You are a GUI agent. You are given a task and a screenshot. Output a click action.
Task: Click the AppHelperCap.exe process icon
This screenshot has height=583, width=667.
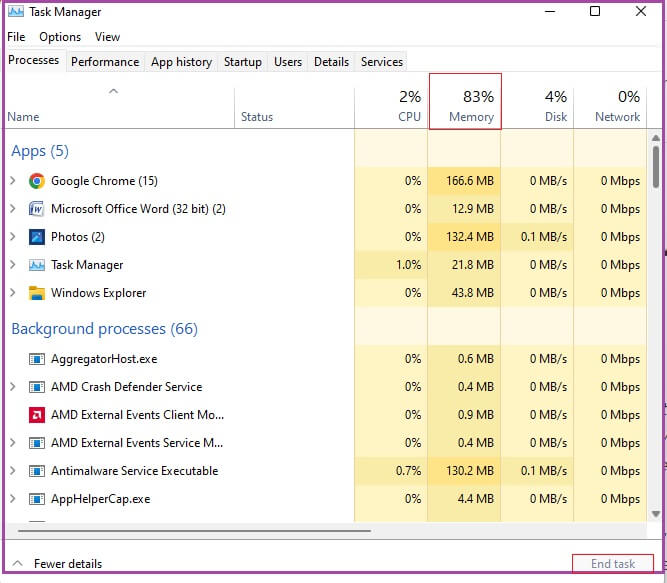pos(37,499)
